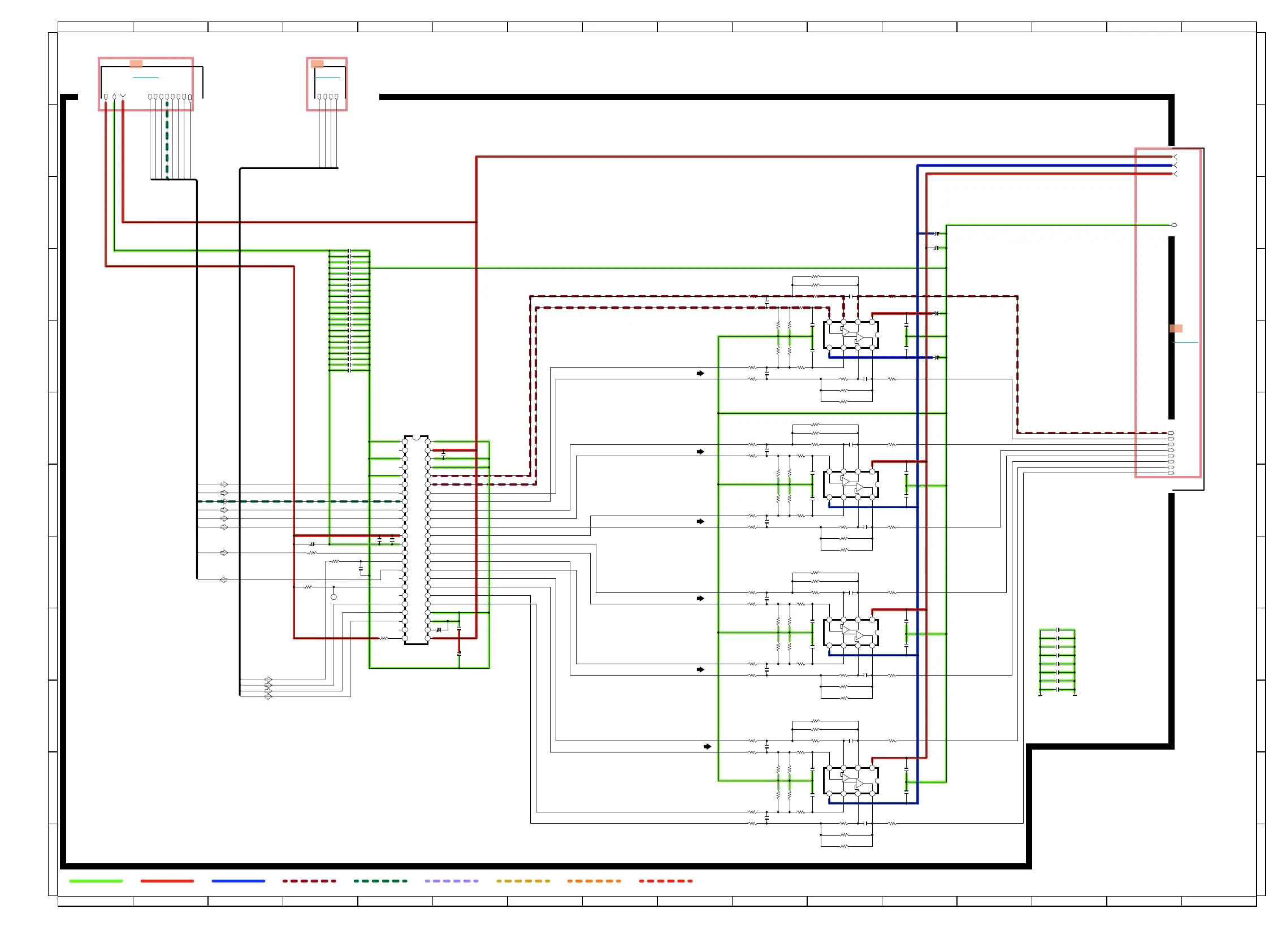This screenshot has height=952, width=1282.
Task: Click the gold dashed line legend swatch
Action: click(x=523, y=881)
